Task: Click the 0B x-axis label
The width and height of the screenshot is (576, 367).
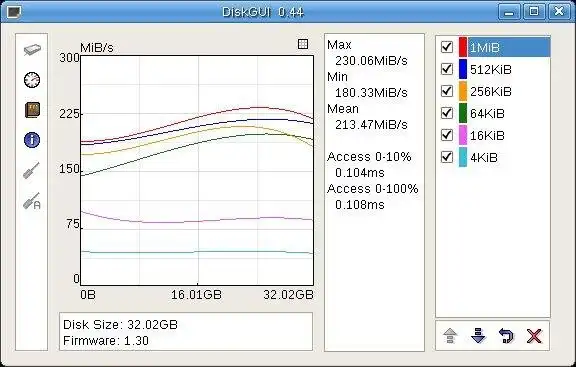Action: coord(88,295)
